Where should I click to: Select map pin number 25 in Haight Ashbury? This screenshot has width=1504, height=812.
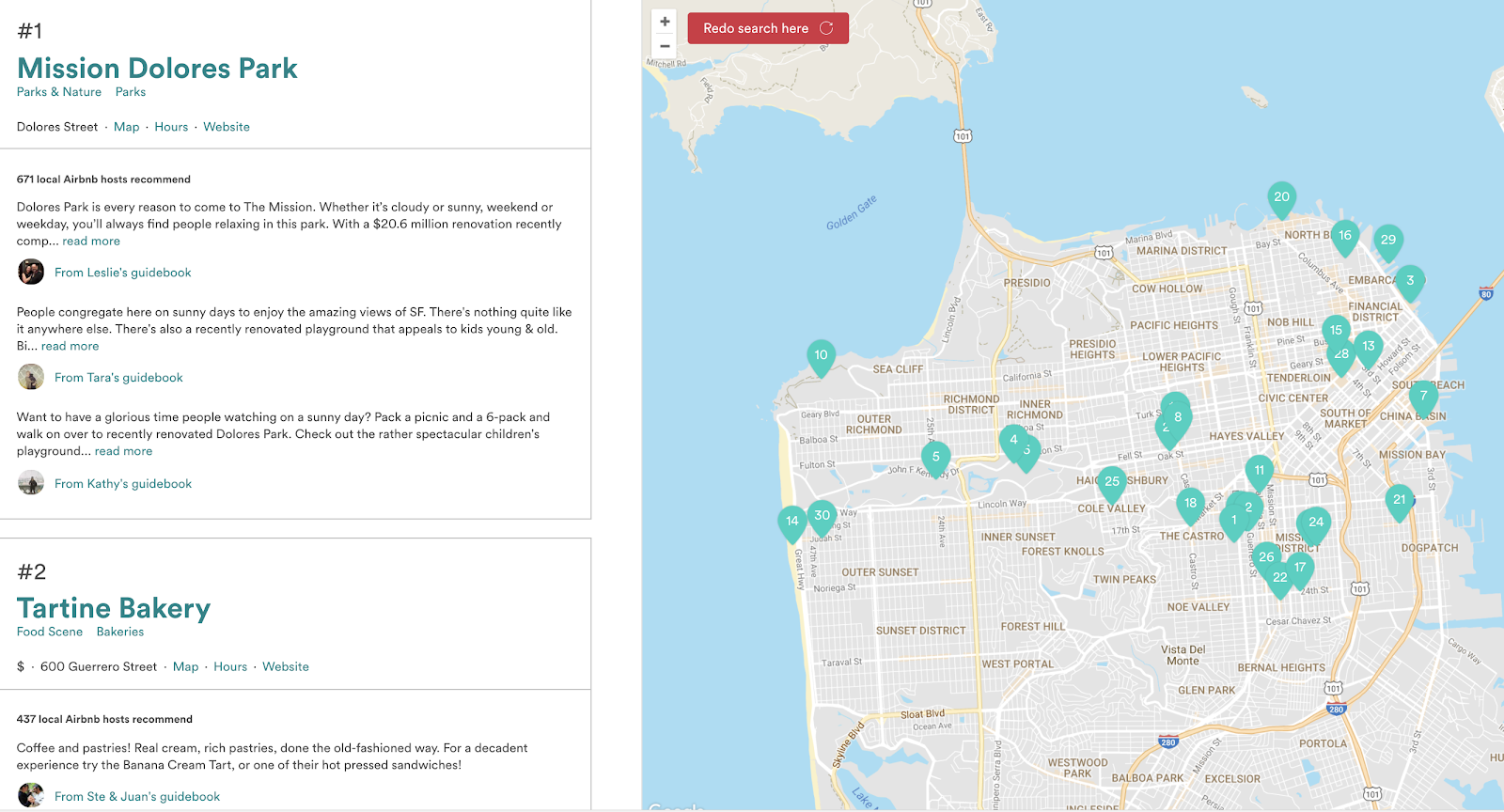(x=1112, y=484)
